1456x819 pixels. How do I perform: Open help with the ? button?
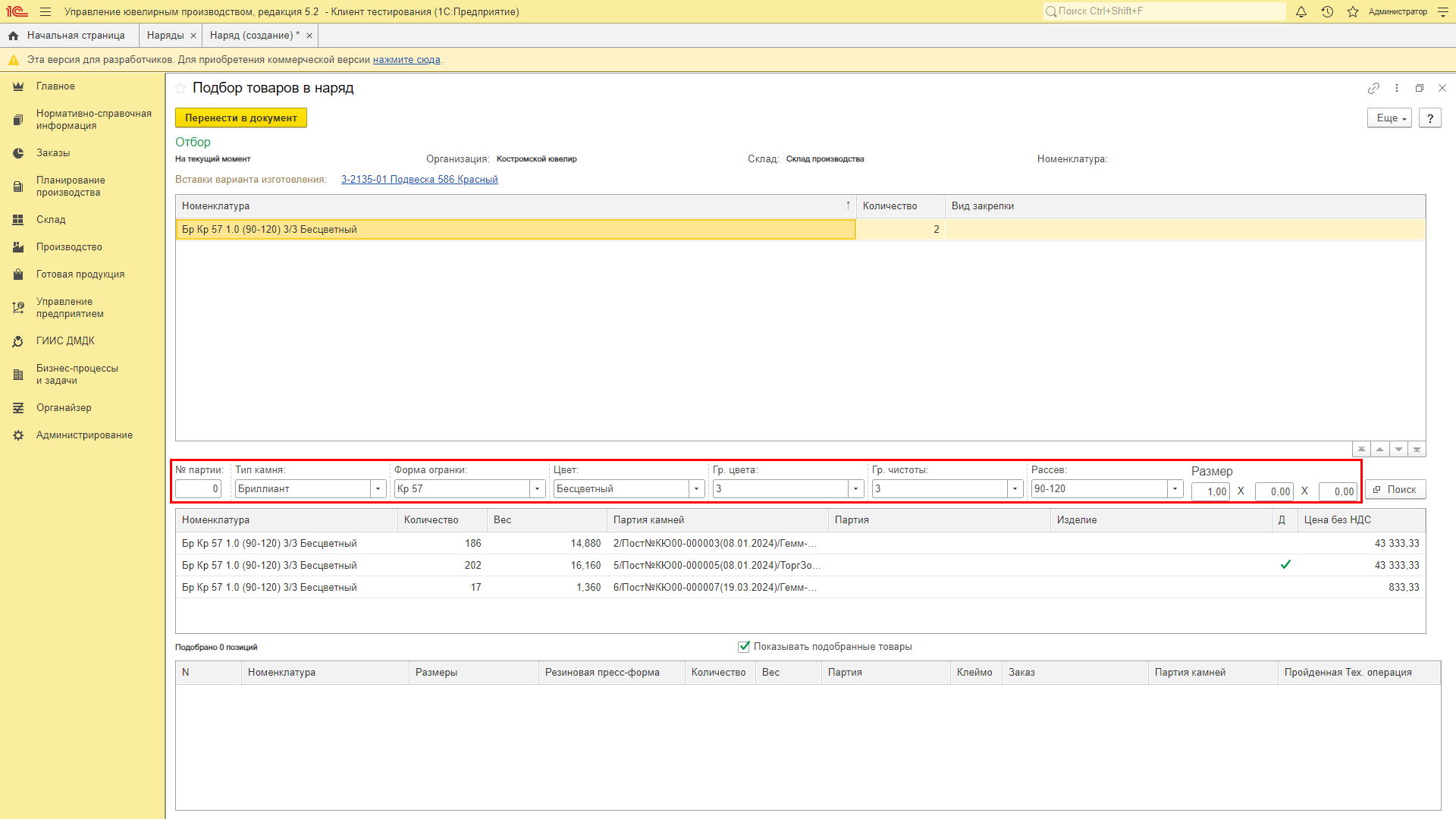pos(1430,118)
